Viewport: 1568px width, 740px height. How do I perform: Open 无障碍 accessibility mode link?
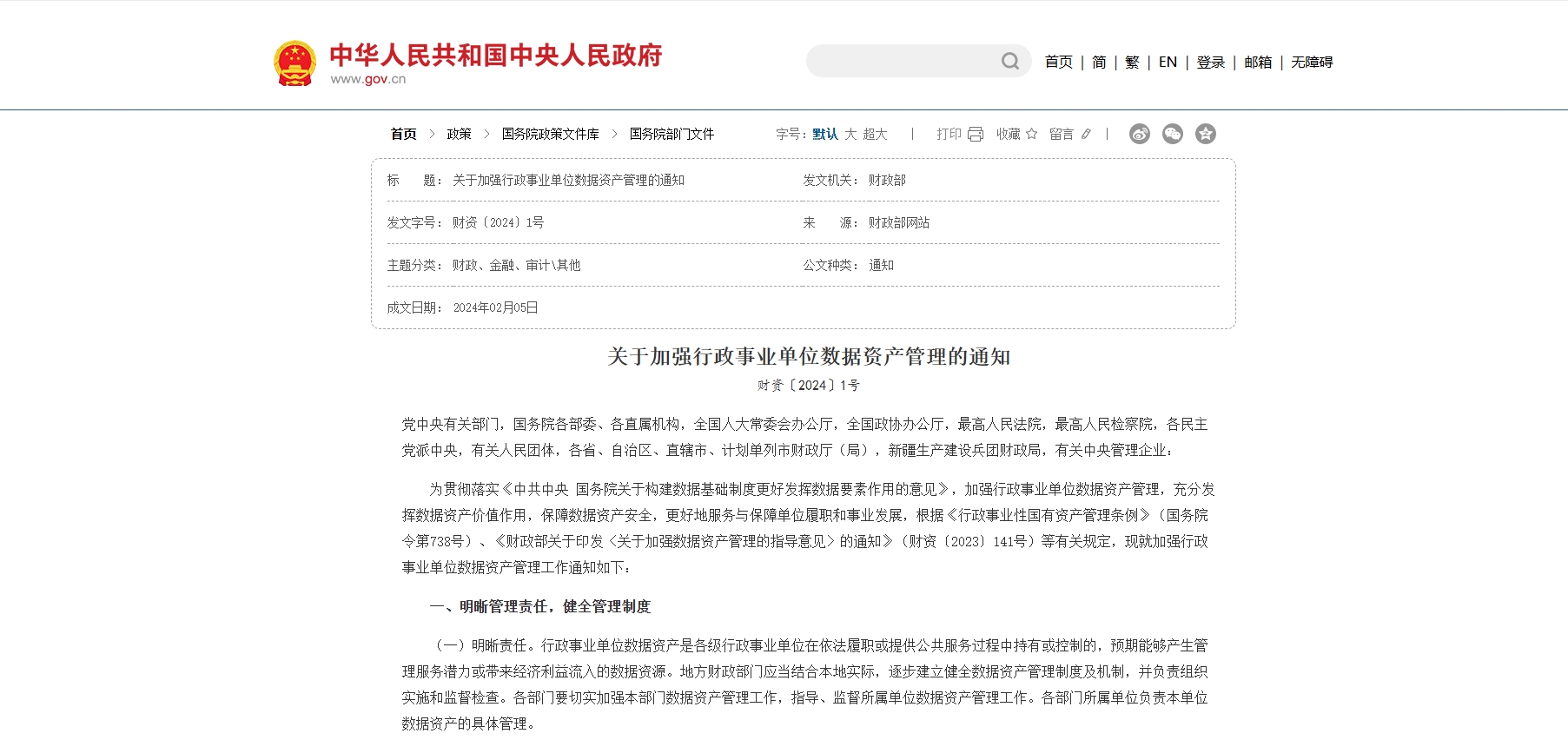tap(1311, 62)
